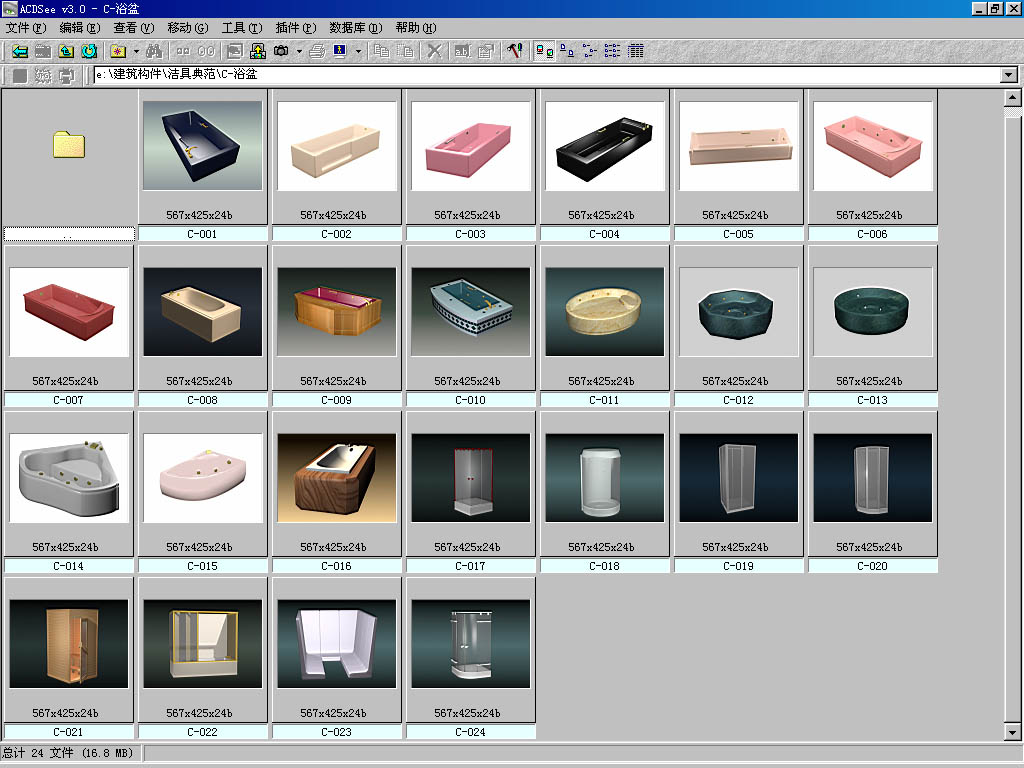Click the vertical scrollbar down arrow

coord(1014,733)
